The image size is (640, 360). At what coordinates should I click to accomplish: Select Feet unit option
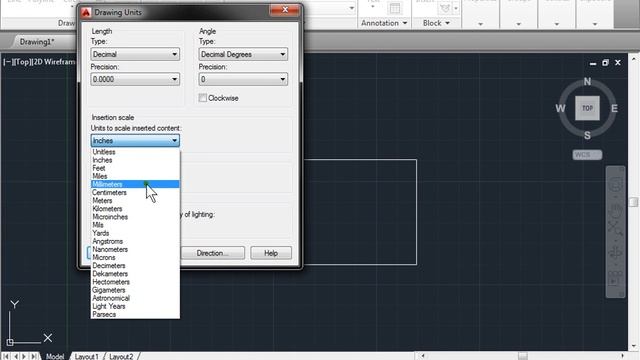point(135,168)
